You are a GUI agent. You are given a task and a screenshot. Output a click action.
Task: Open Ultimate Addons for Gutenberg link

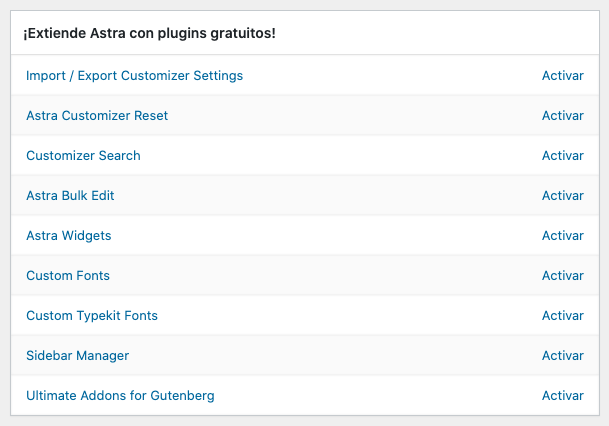[120, 396]
